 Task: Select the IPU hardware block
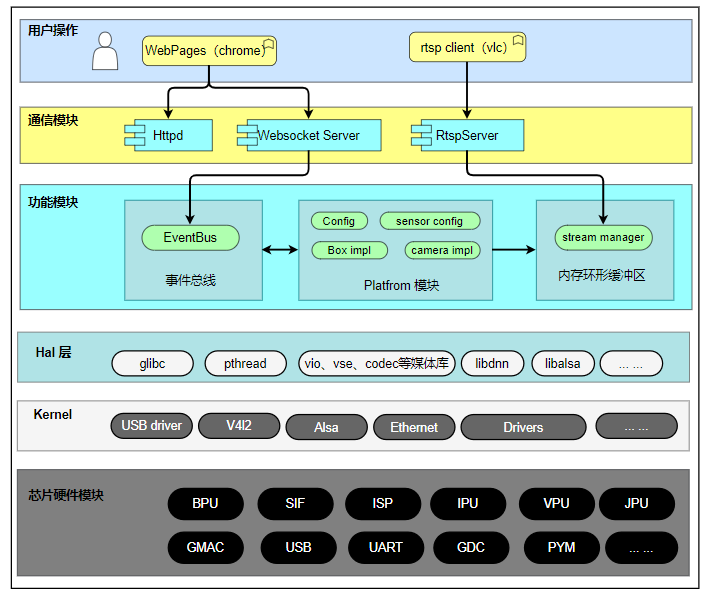(x=468, y=504)
